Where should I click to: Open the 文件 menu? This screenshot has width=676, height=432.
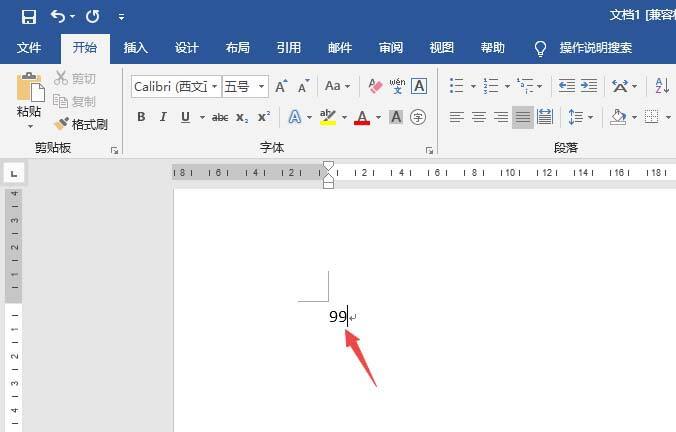[29, 47]
